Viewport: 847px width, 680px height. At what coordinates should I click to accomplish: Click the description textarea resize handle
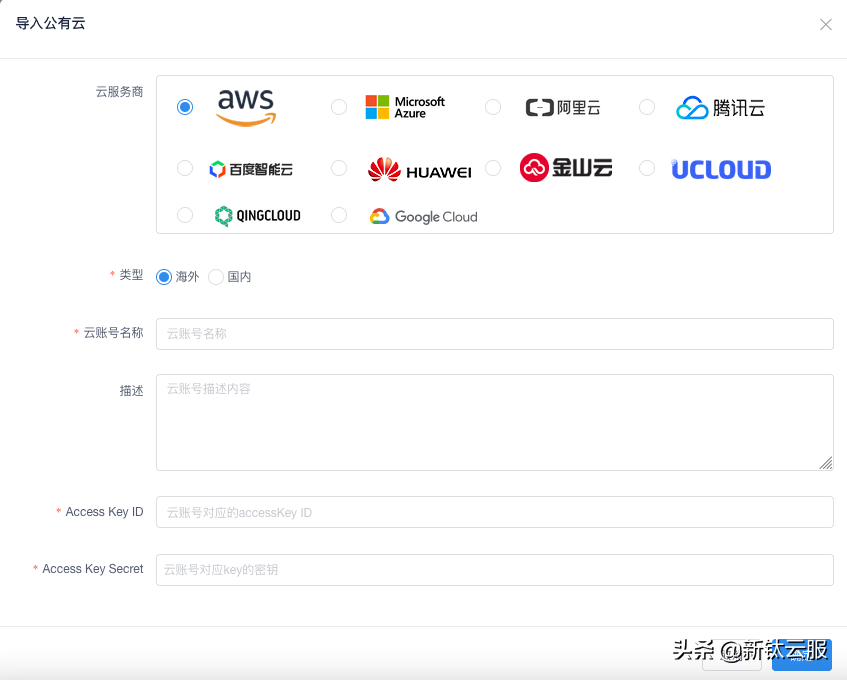click(x=826, y=463)
